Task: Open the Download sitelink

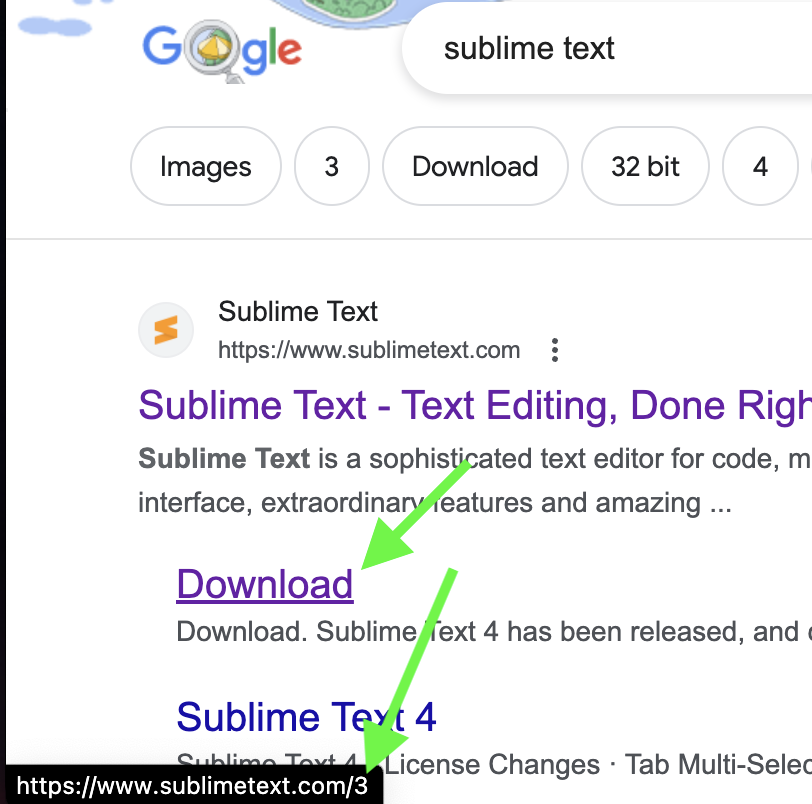Action: tap(265, 584)
